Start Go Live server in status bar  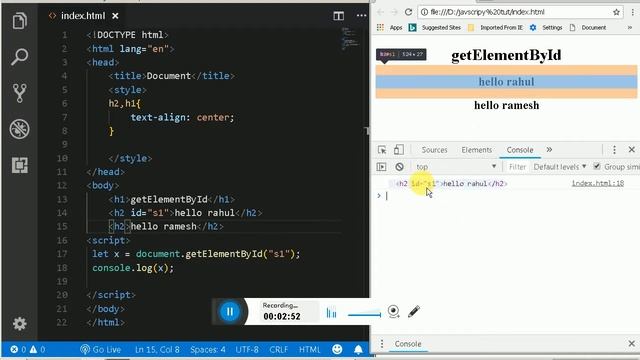point(101,350)
